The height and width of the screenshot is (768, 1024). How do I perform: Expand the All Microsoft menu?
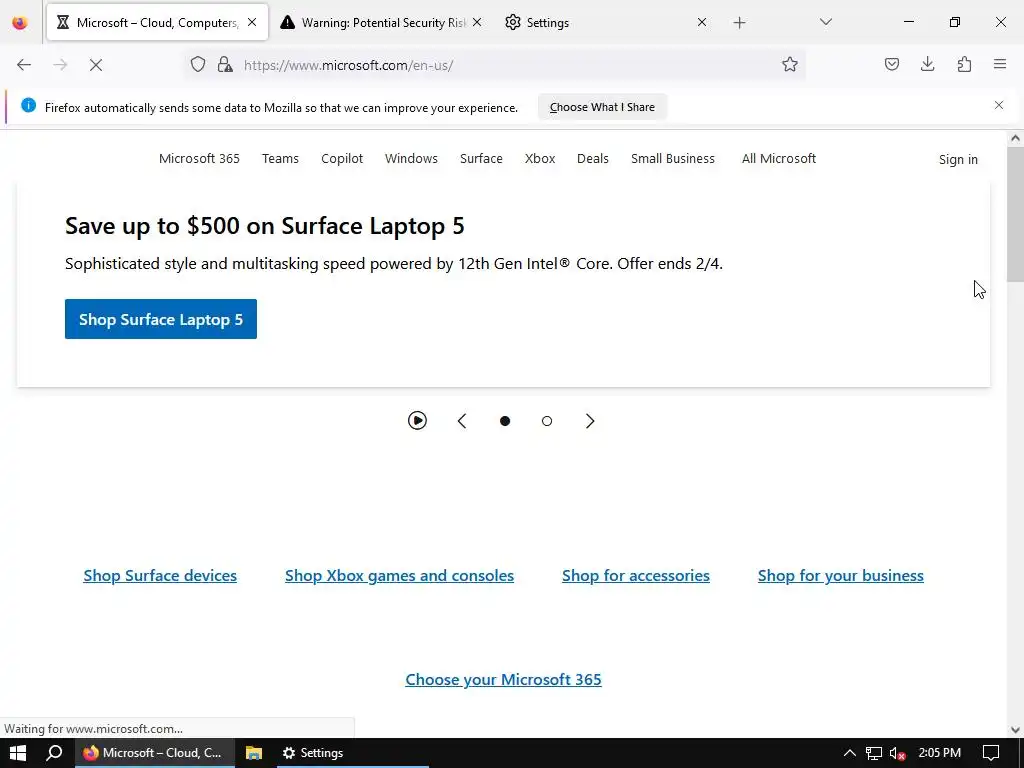tap(778, 159)
